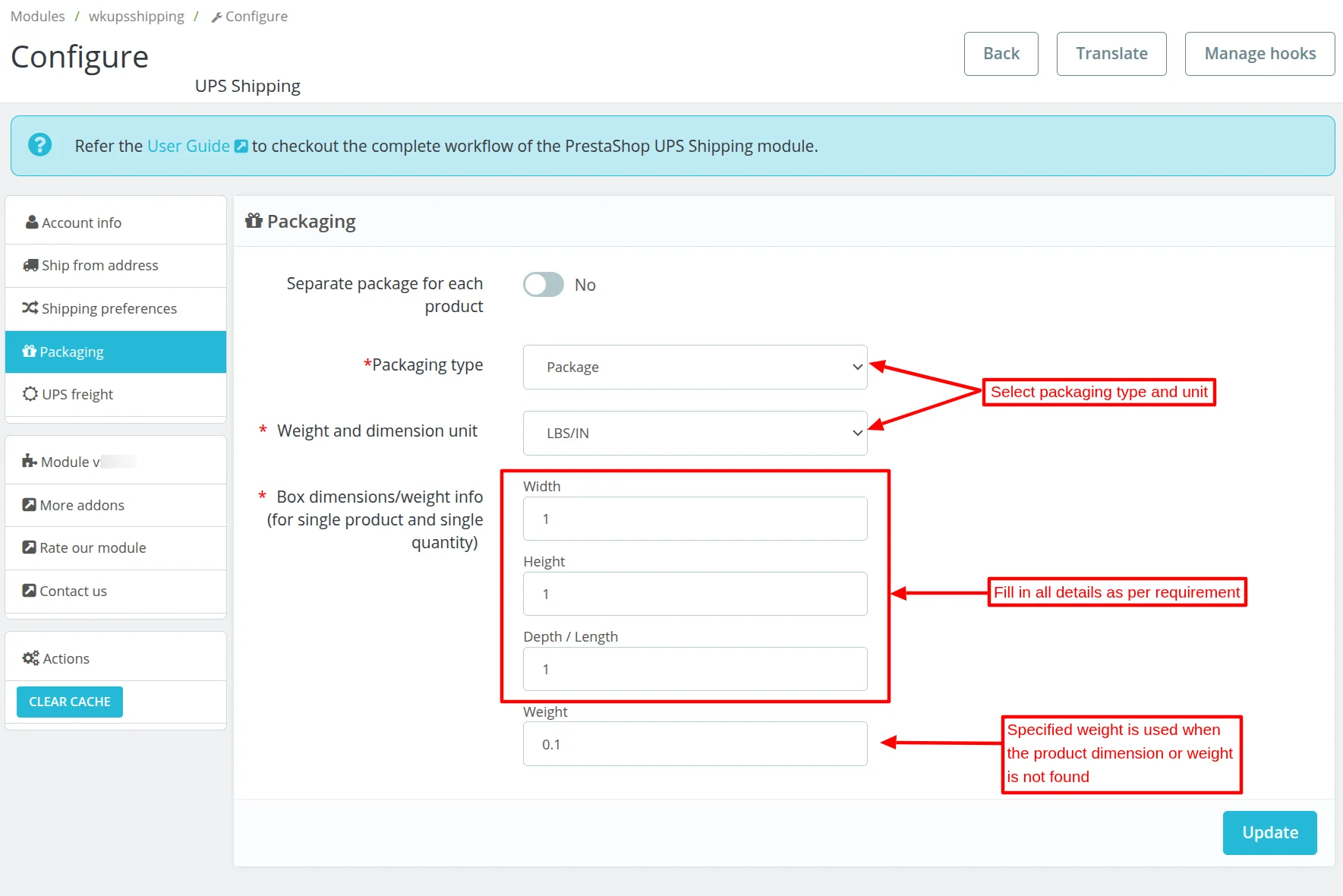
Task: Click the Actions gears icon
Action: tap(31, 658)
